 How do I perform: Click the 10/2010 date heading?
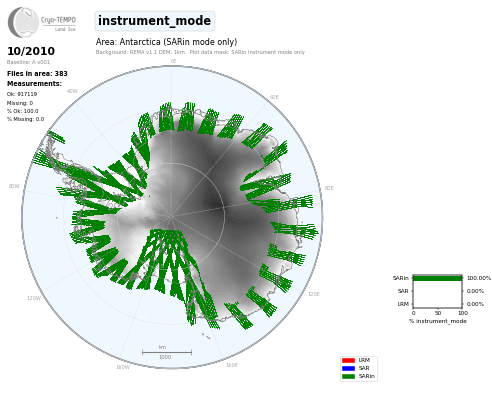(31, 51)
